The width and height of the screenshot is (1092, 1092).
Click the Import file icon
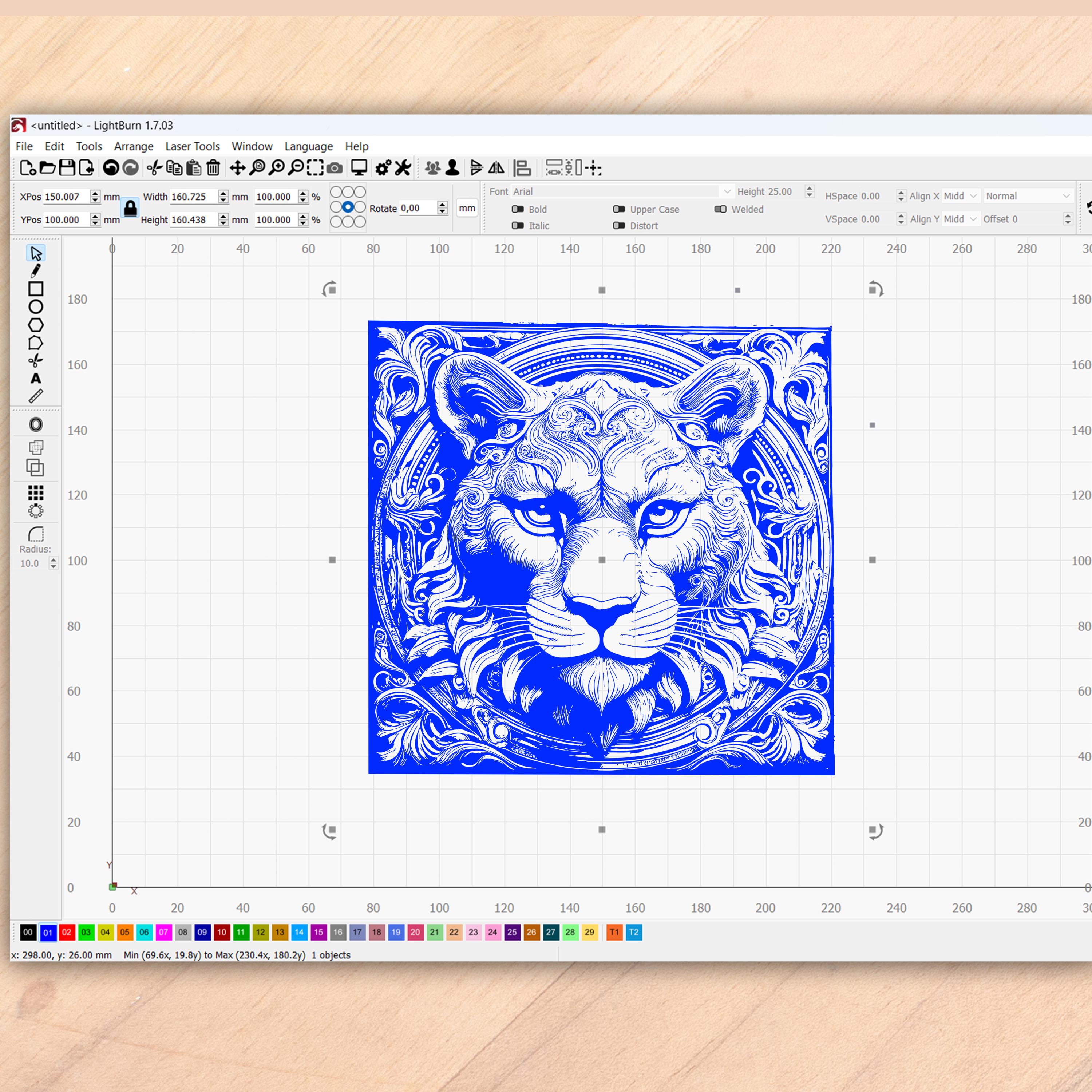(87, 168)
